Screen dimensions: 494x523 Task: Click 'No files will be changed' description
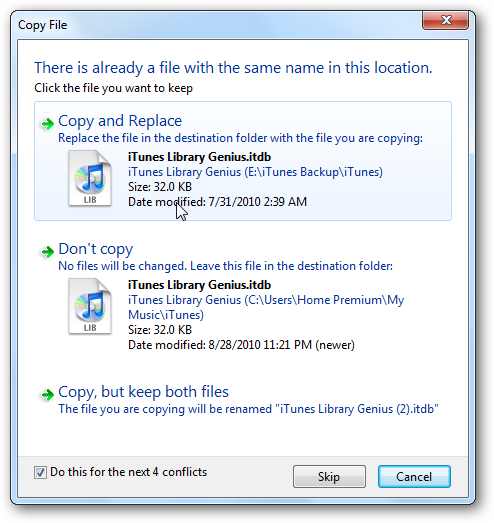click(x=225, y=266)
